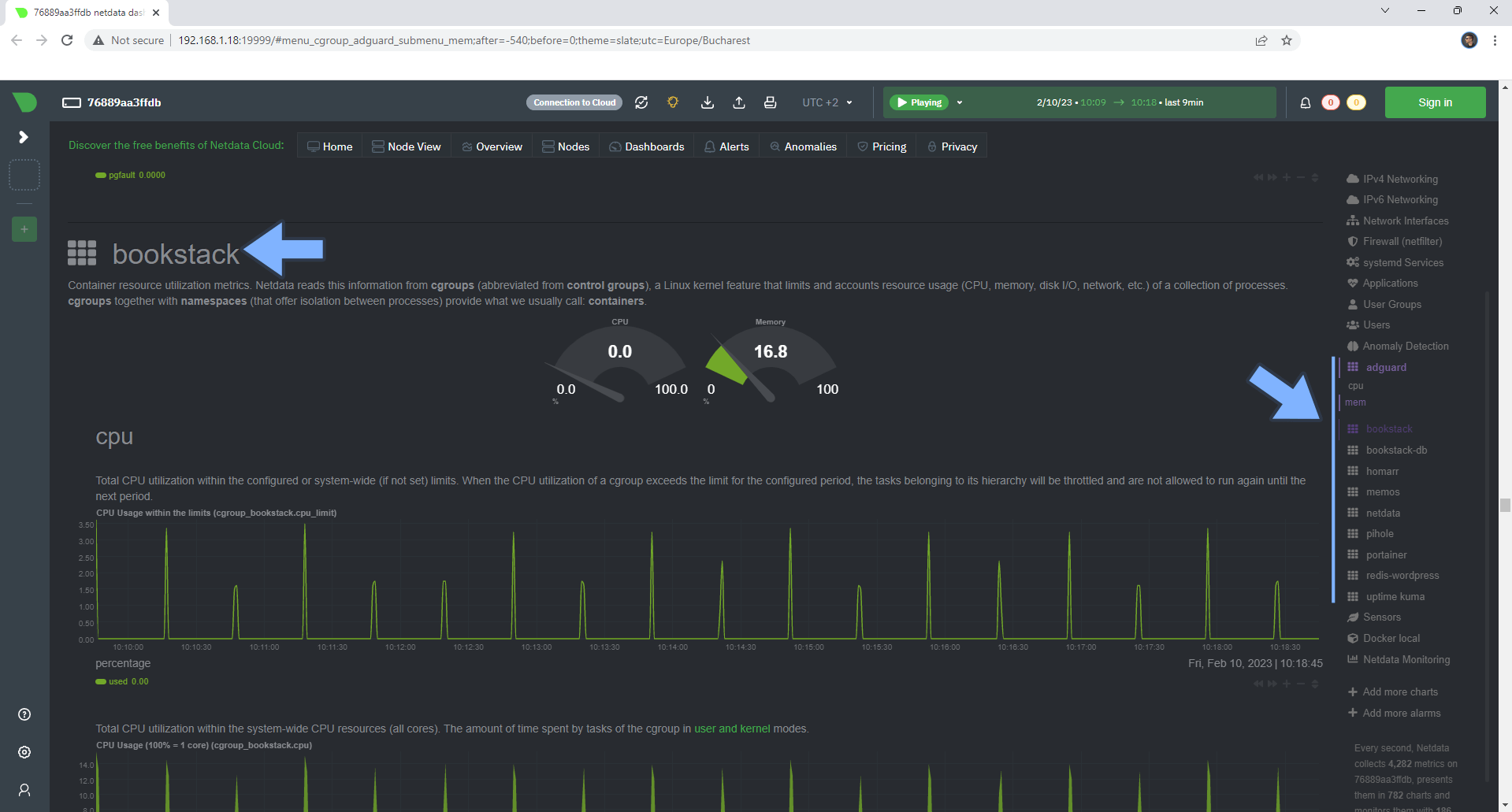Click the user and kernel link

click(732, 729)
